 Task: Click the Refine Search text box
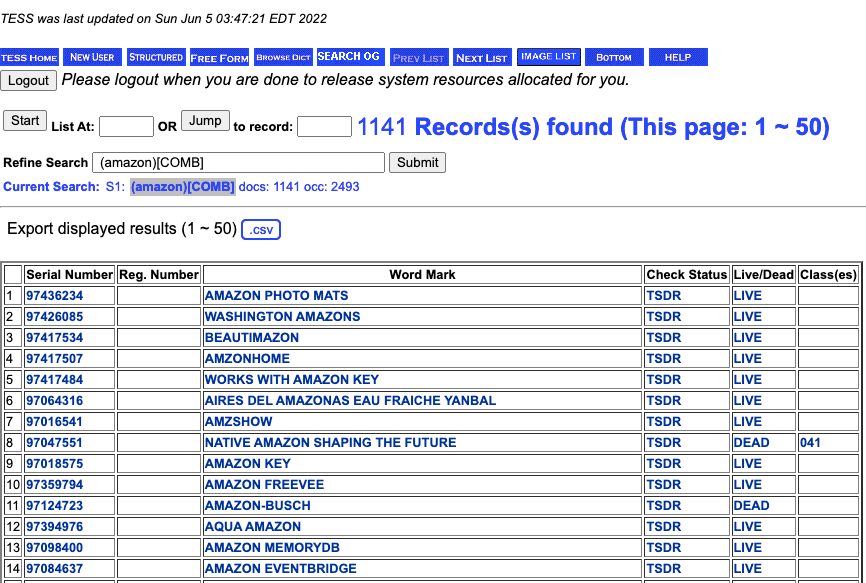point(238,162)
